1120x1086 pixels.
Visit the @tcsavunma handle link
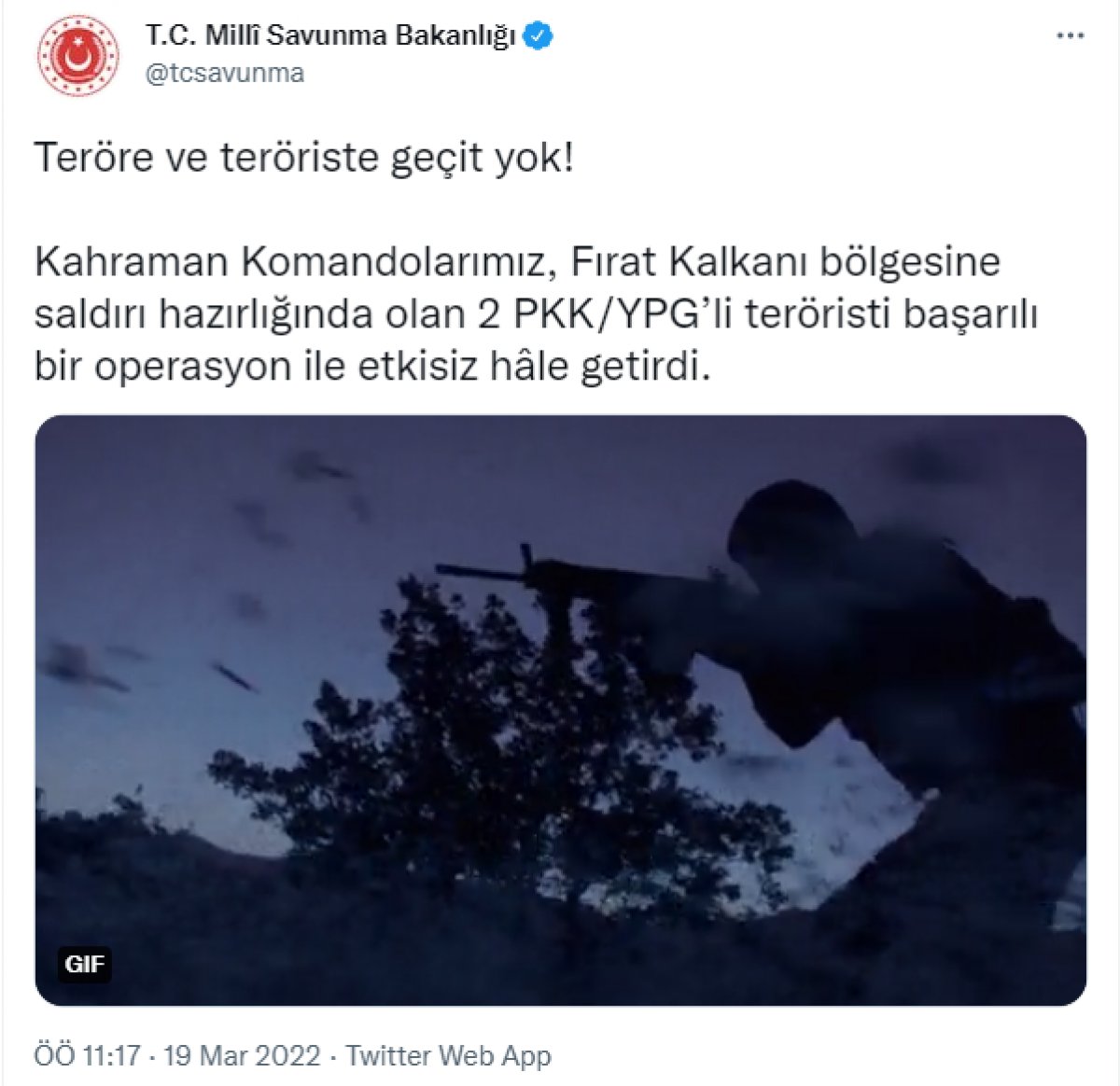tap(224, 74)
